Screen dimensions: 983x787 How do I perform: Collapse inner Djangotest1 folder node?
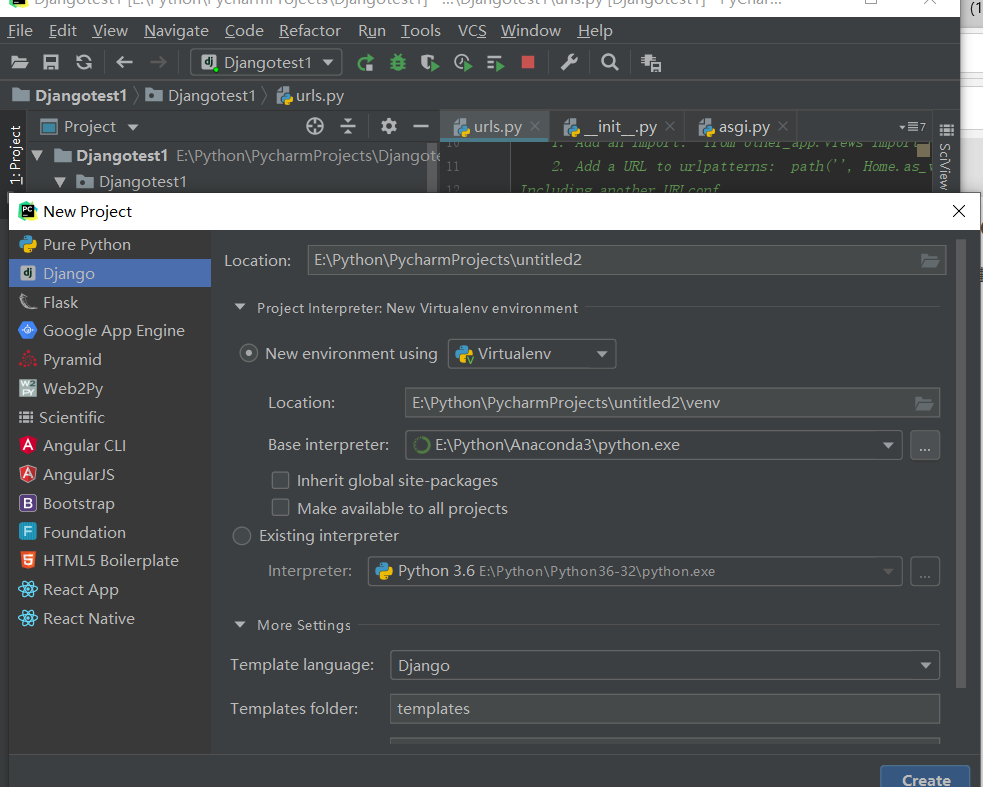click(60, 182)
